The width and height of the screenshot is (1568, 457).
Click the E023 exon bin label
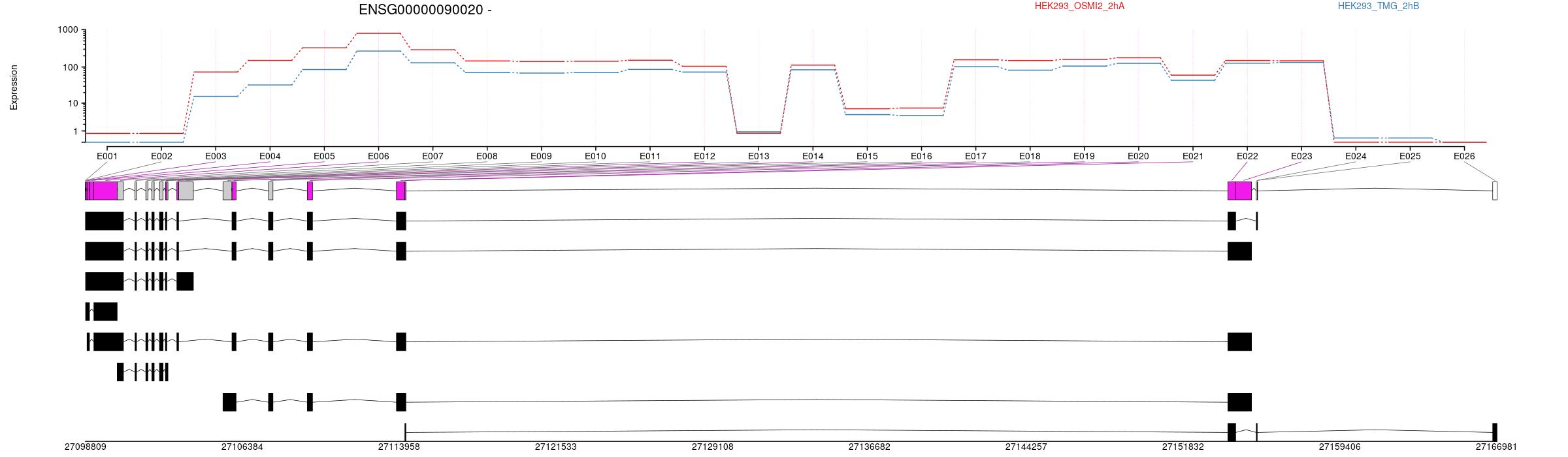[x=1301, y=156]
